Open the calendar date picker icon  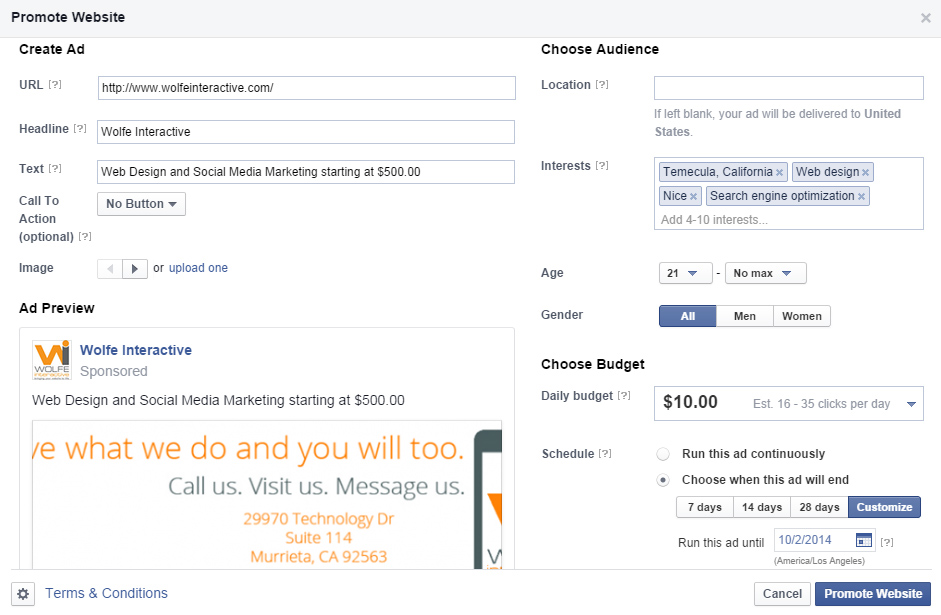click(x=864, y=540)
